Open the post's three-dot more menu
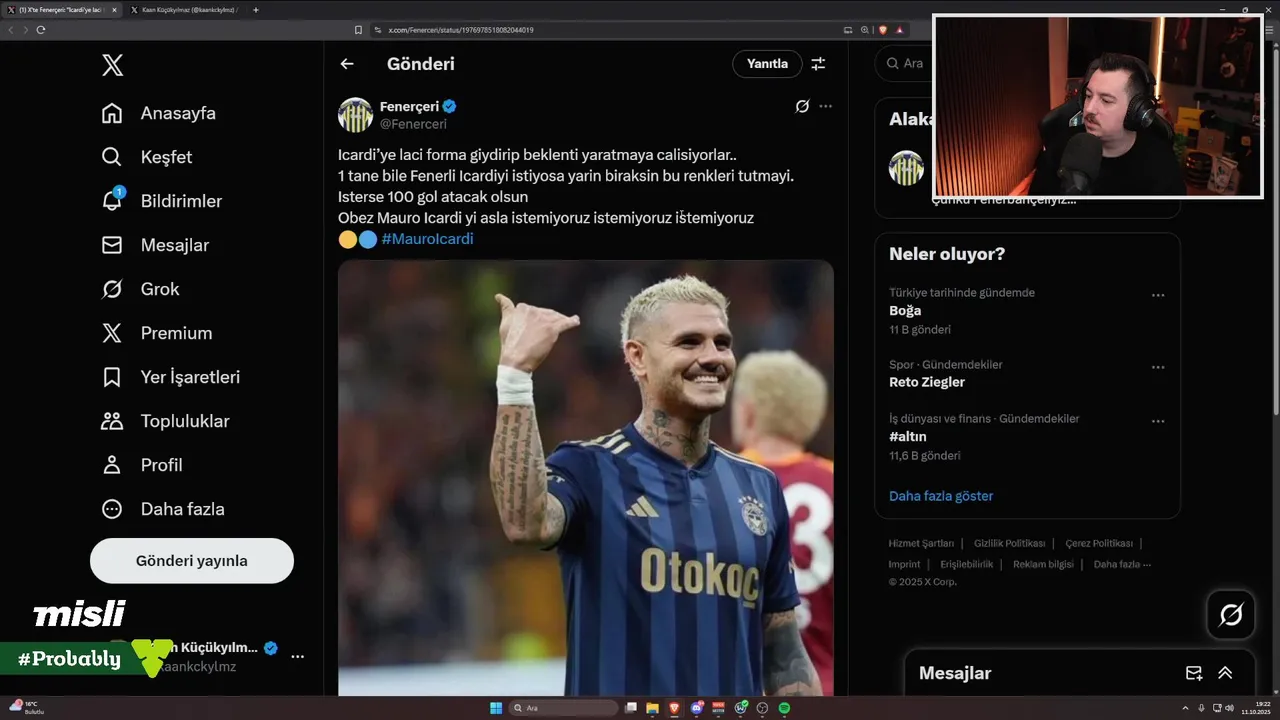The width and height of the screenshot is (1280, 720). tap(825, 106)
